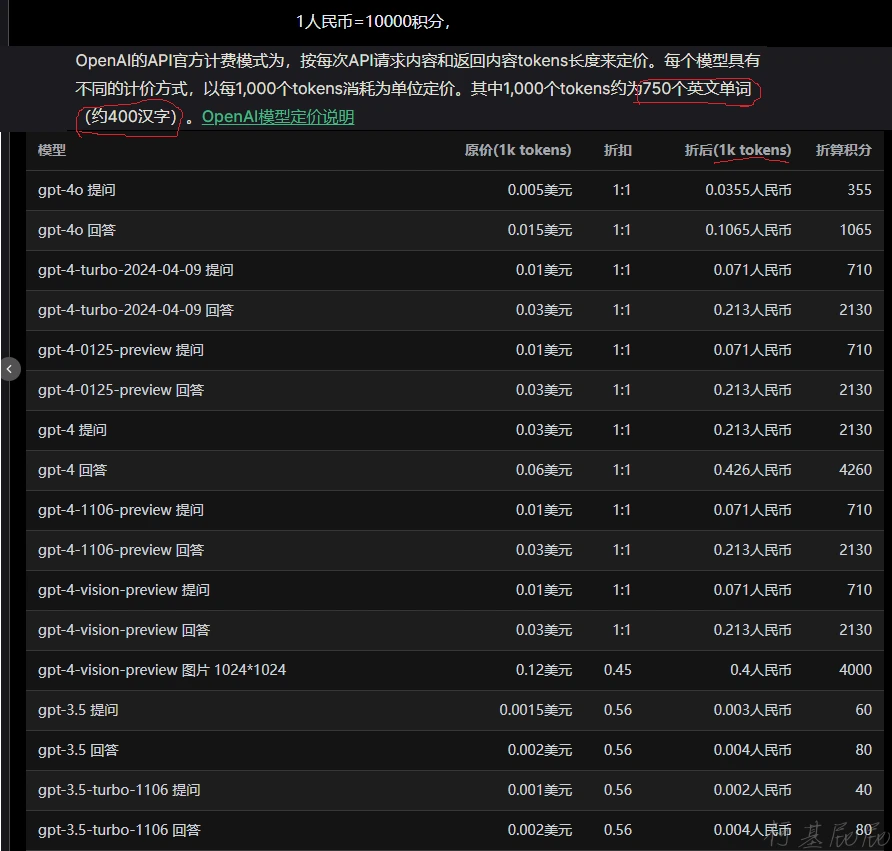Click the 40 points value
Viewport: 892px width, 851px height.
point(864,790)
